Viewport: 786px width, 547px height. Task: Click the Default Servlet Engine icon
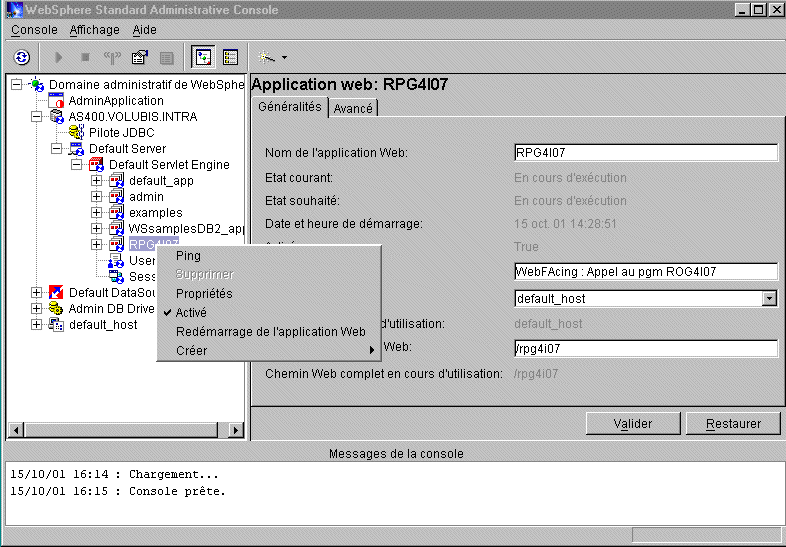96,164
